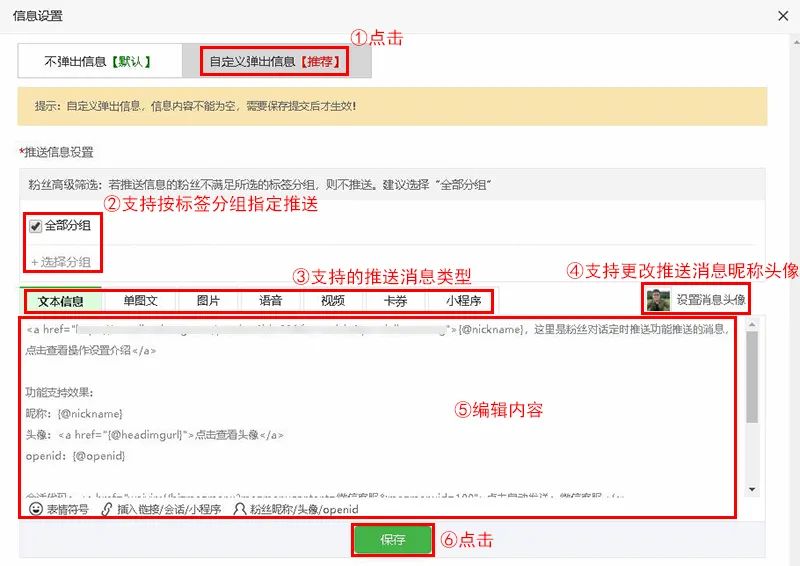Click inside the message content text editor
The image size is (800, 566).
coord(378,408)
